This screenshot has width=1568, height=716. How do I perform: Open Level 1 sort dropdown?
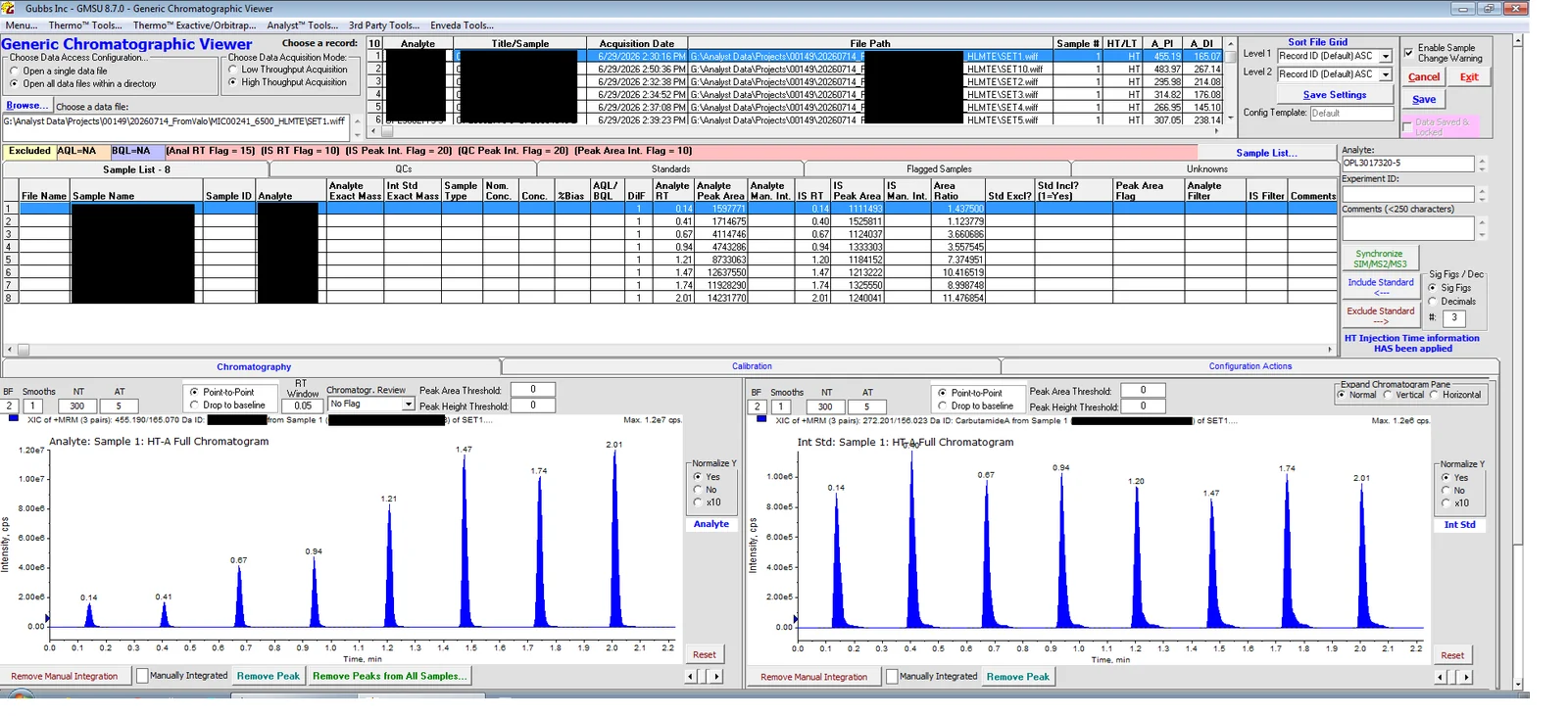tap(1386, 57)
